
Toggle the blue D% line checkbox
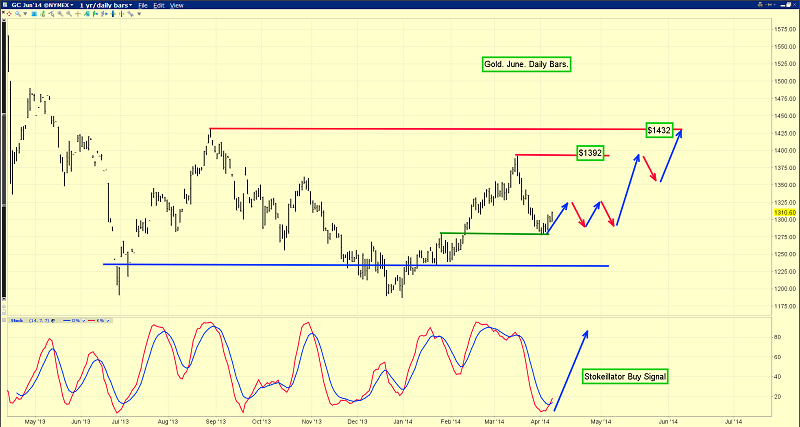pos(84,321)
